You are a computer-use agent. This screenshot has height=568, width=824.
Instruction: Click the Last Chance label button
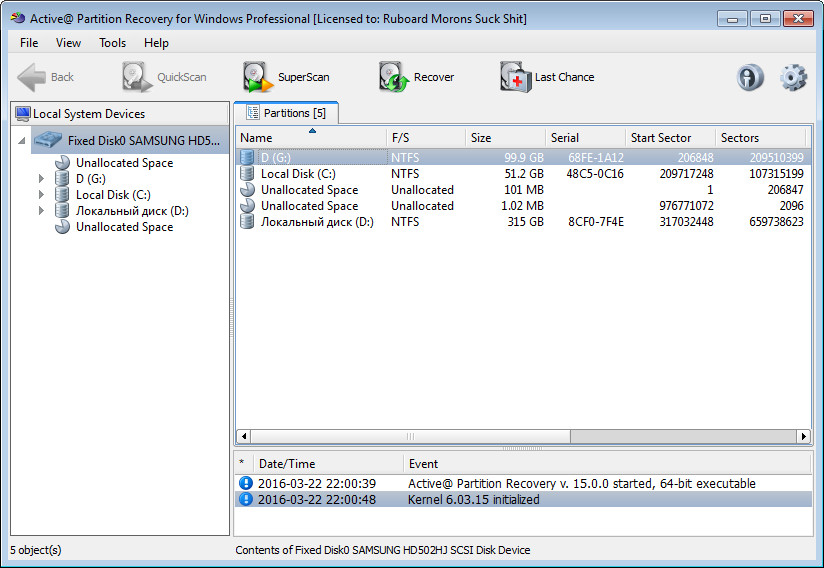click(x=564, y=77)
